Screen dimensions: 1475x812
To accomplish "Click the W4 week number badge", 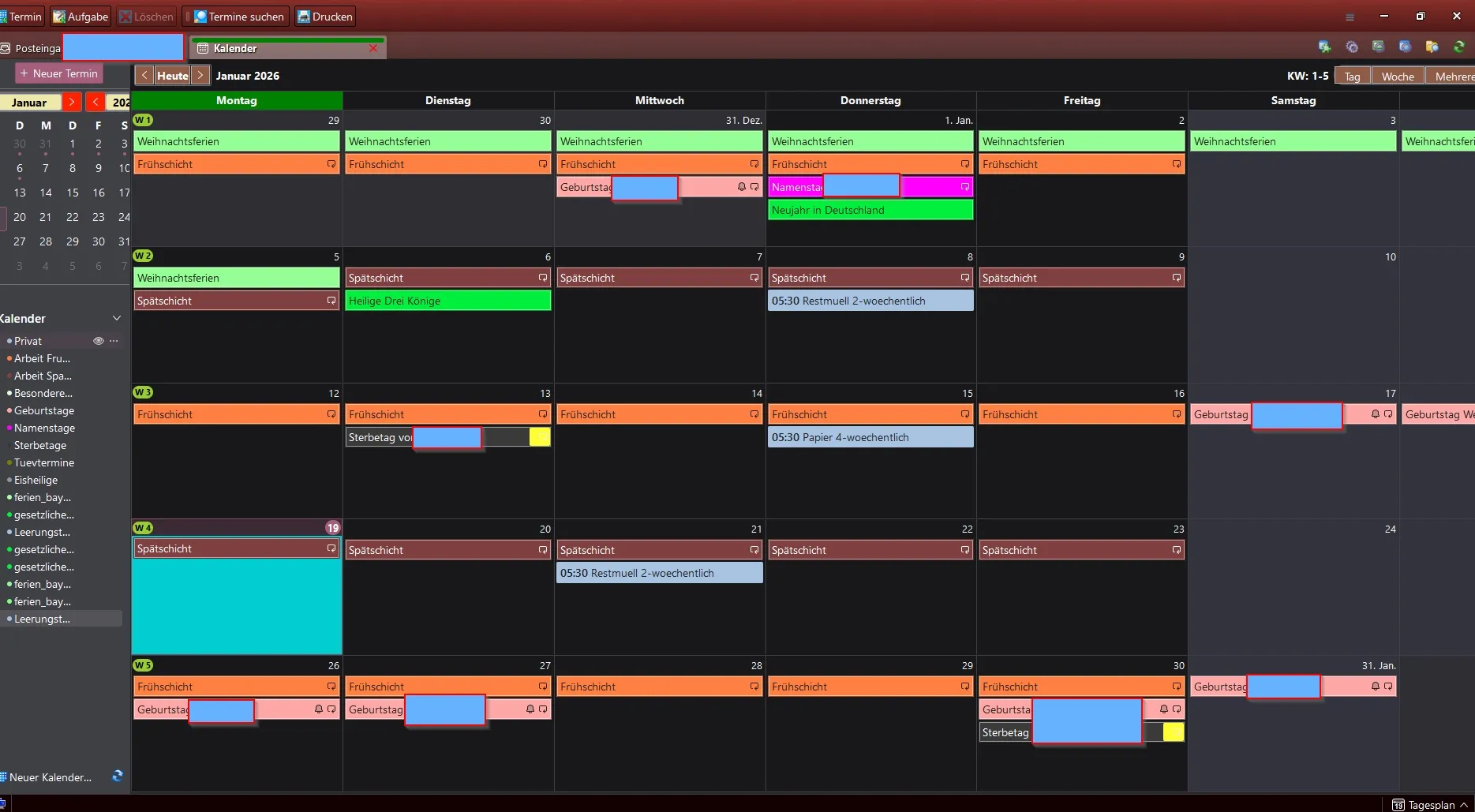I will tap(143, 528).
